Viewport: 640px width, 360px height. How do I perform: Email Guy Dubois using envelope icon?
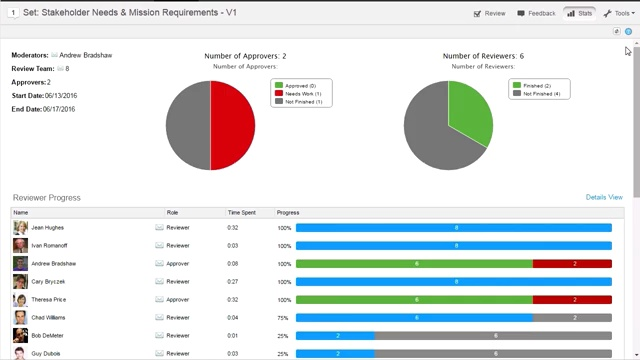pos(159,353)
